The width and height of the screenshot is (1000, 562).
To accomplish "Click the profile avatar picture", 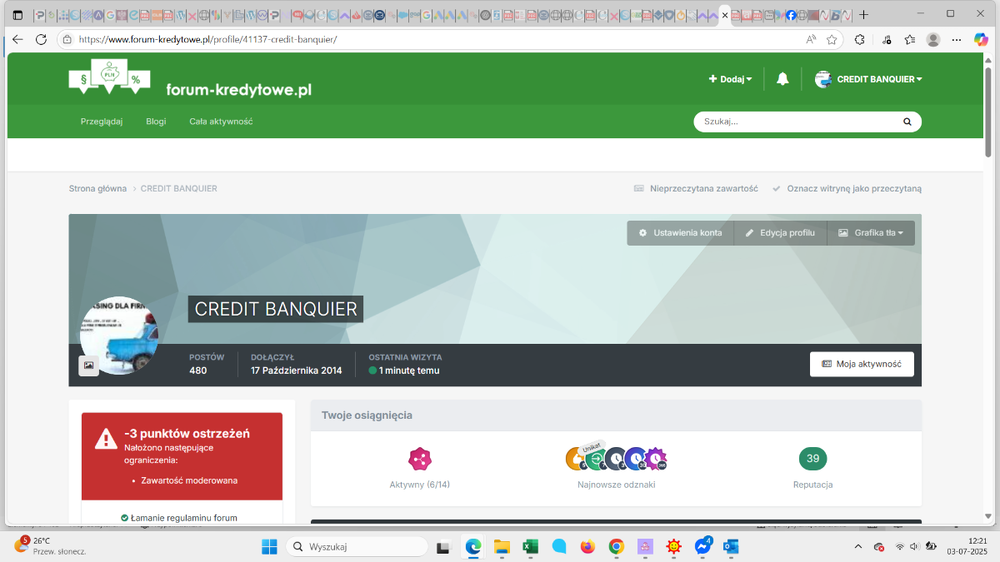I will point(119,335).
